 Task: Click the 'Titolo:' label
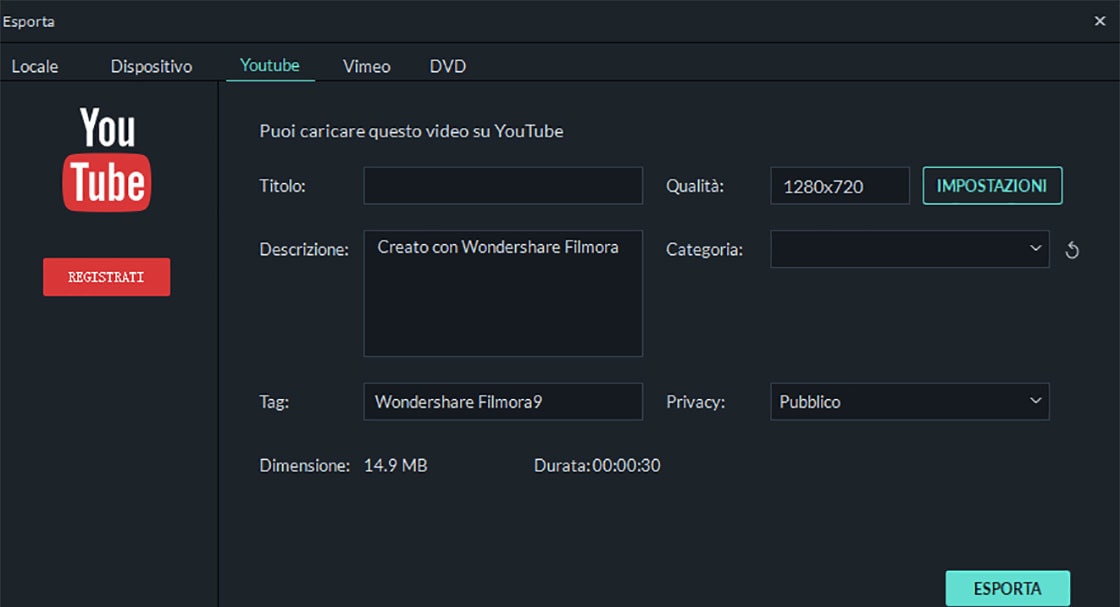[282, 186]
